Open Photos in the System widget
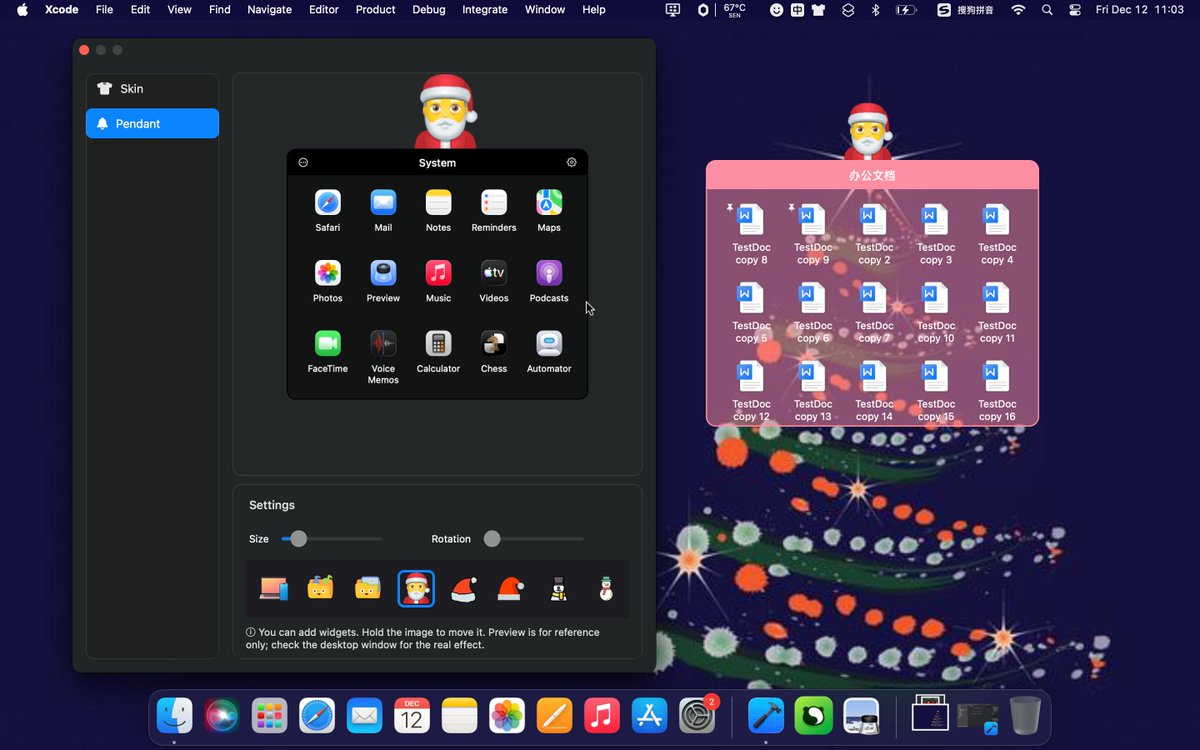This screenshot has width=1200, height=750. coord(328,273)
